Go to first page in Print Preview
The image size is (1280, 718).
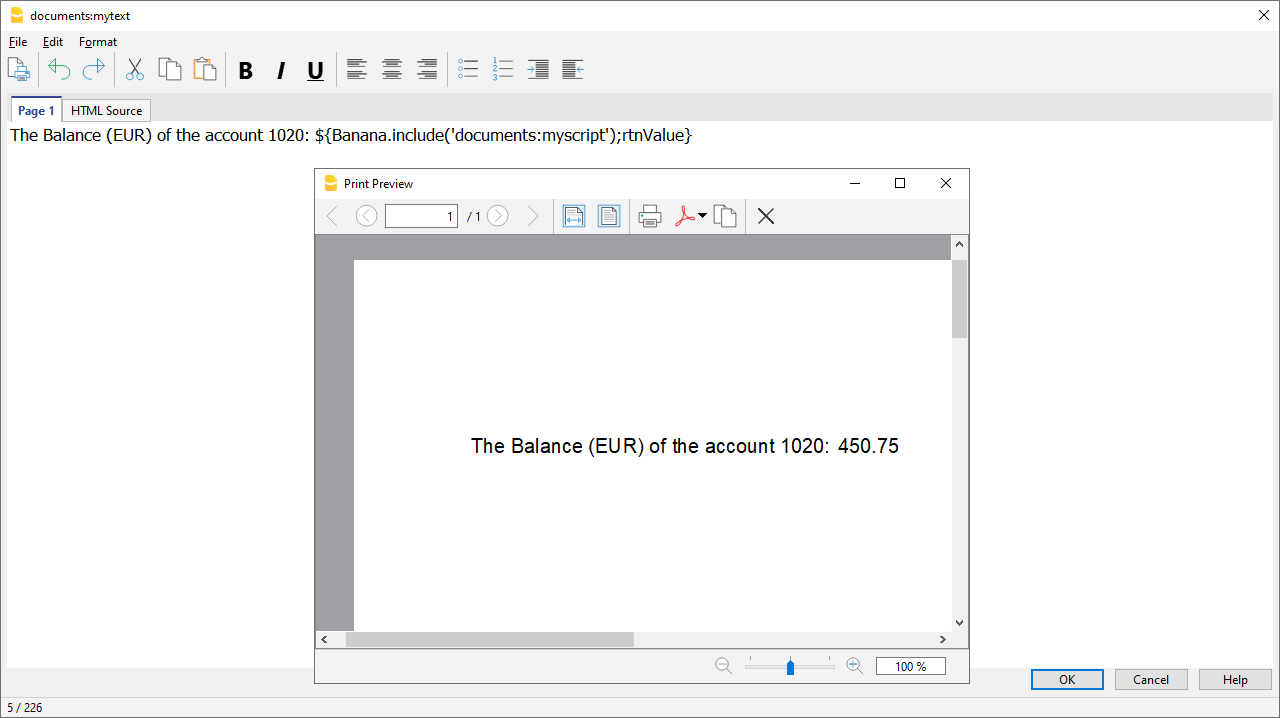(x=333, y=216)
